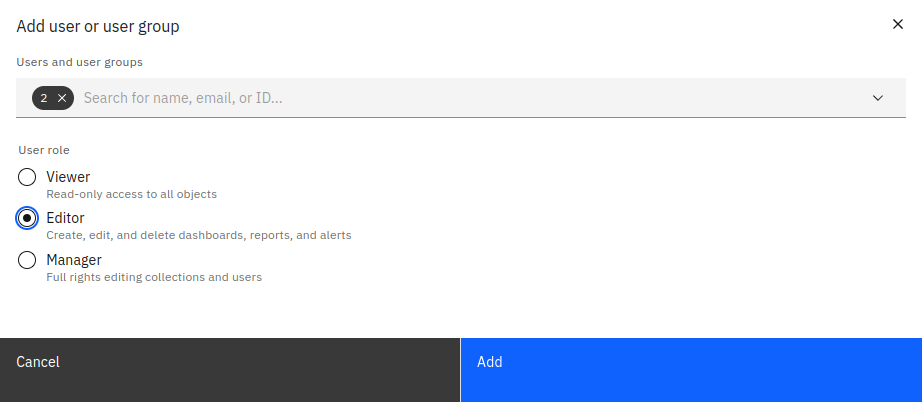Click the 'Users and user groups' field label
The height and width of the screenshot is (402, 922).
(x=80, y=62)
